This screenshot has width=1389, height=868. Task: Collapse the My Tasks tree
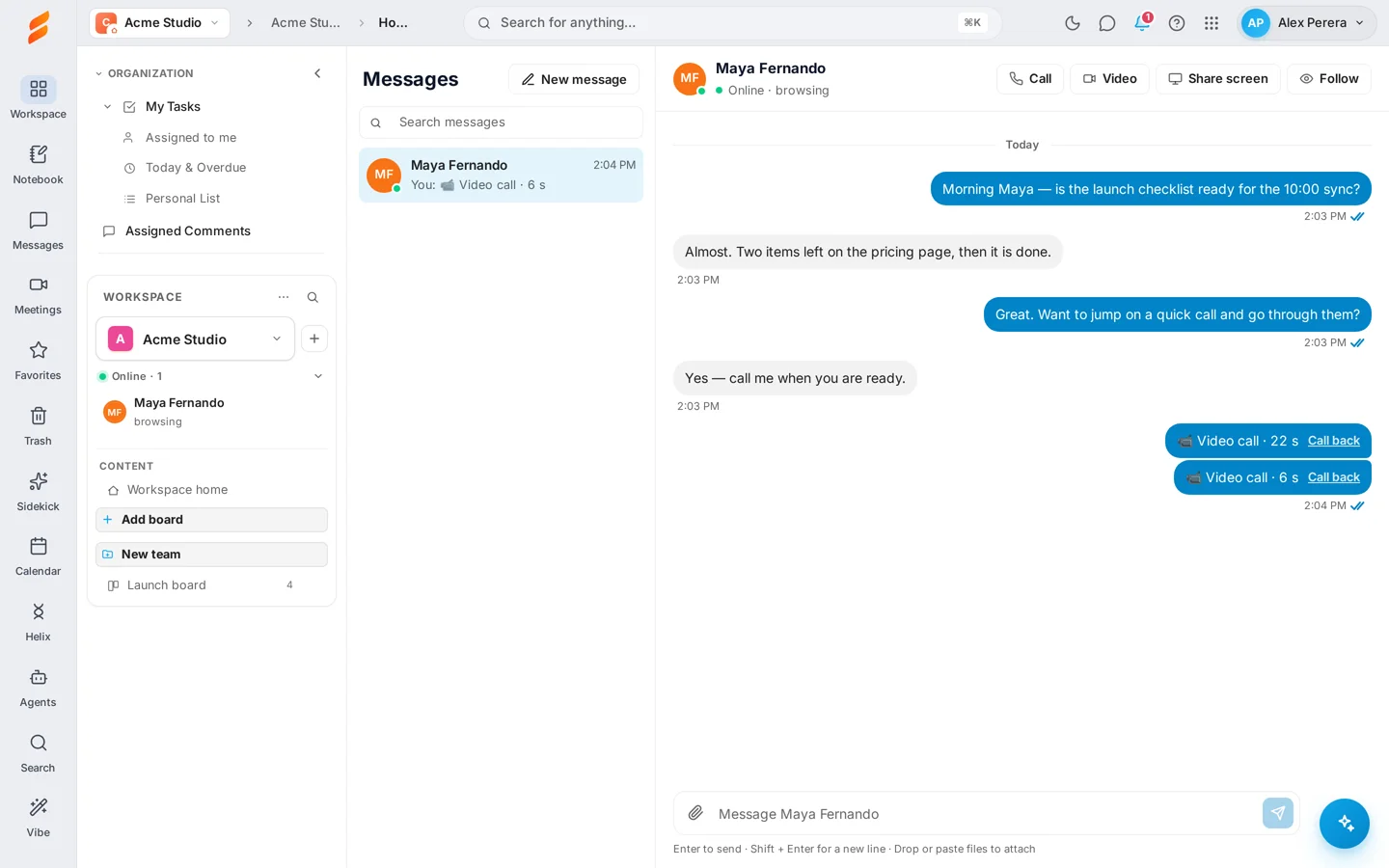(107, 107)
